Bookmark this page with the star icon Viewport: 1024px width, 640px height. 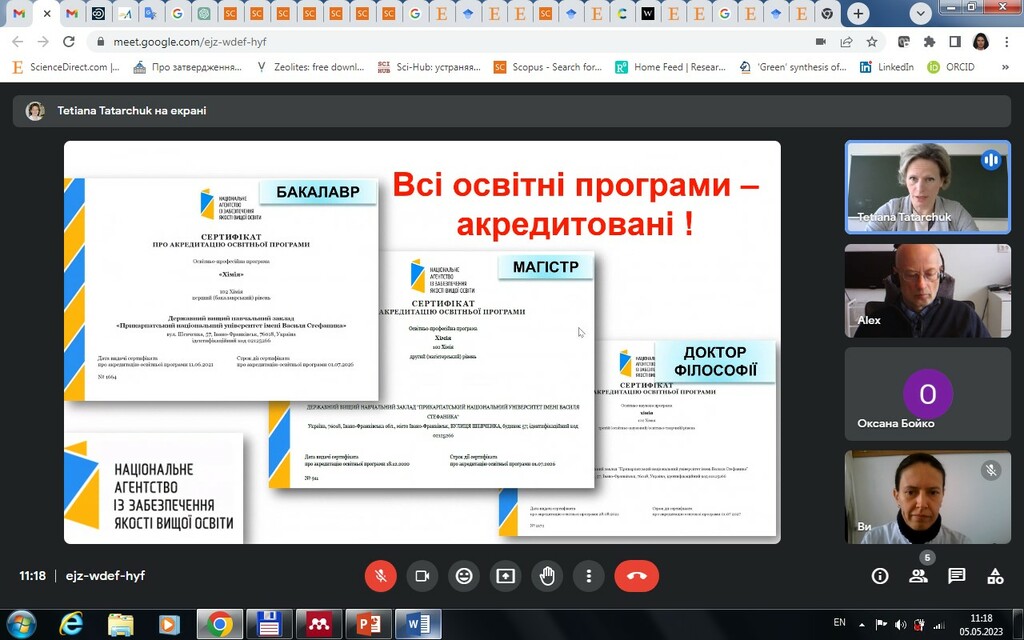point(872,42)
